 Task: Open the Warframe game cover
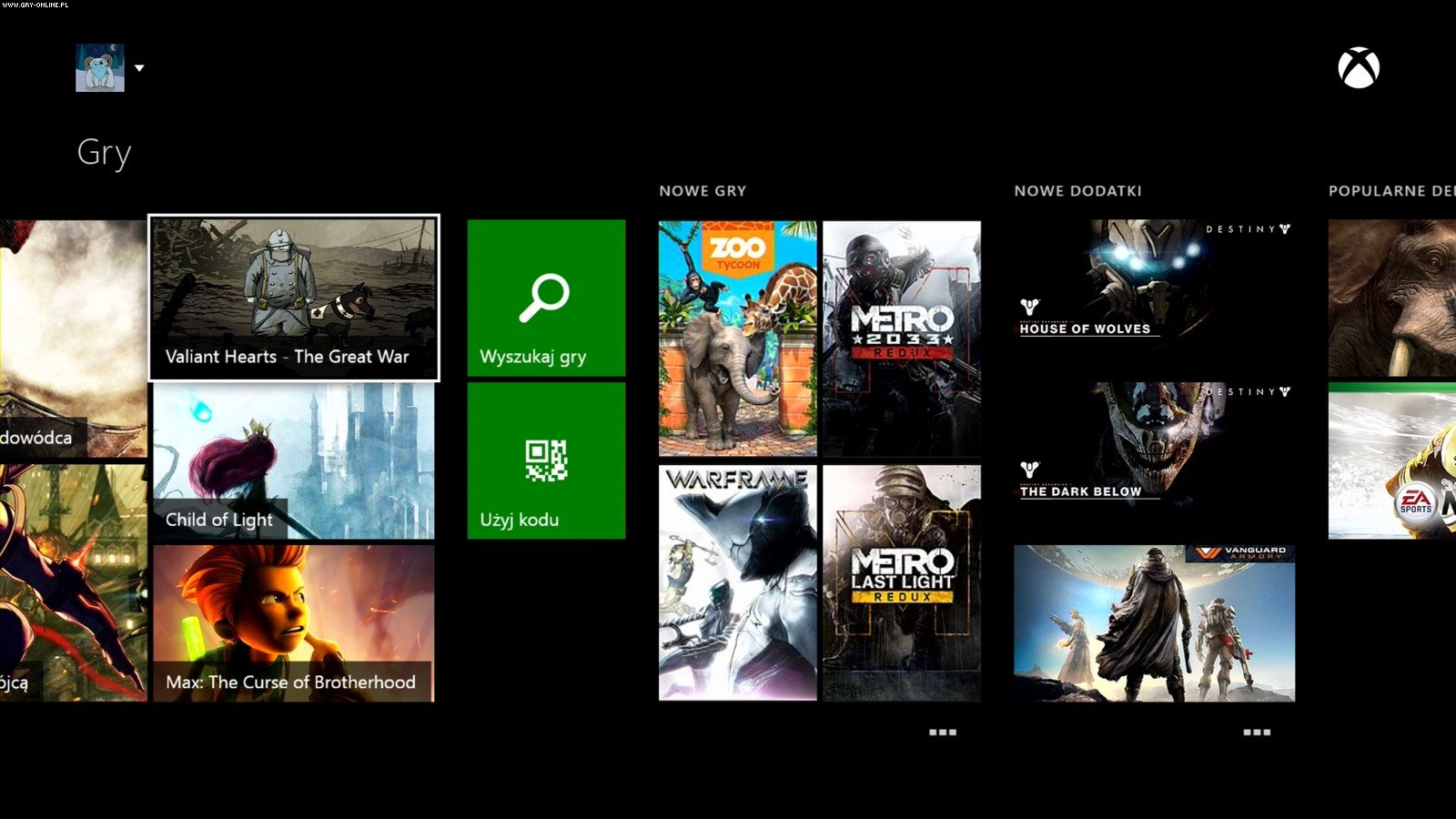737,582
